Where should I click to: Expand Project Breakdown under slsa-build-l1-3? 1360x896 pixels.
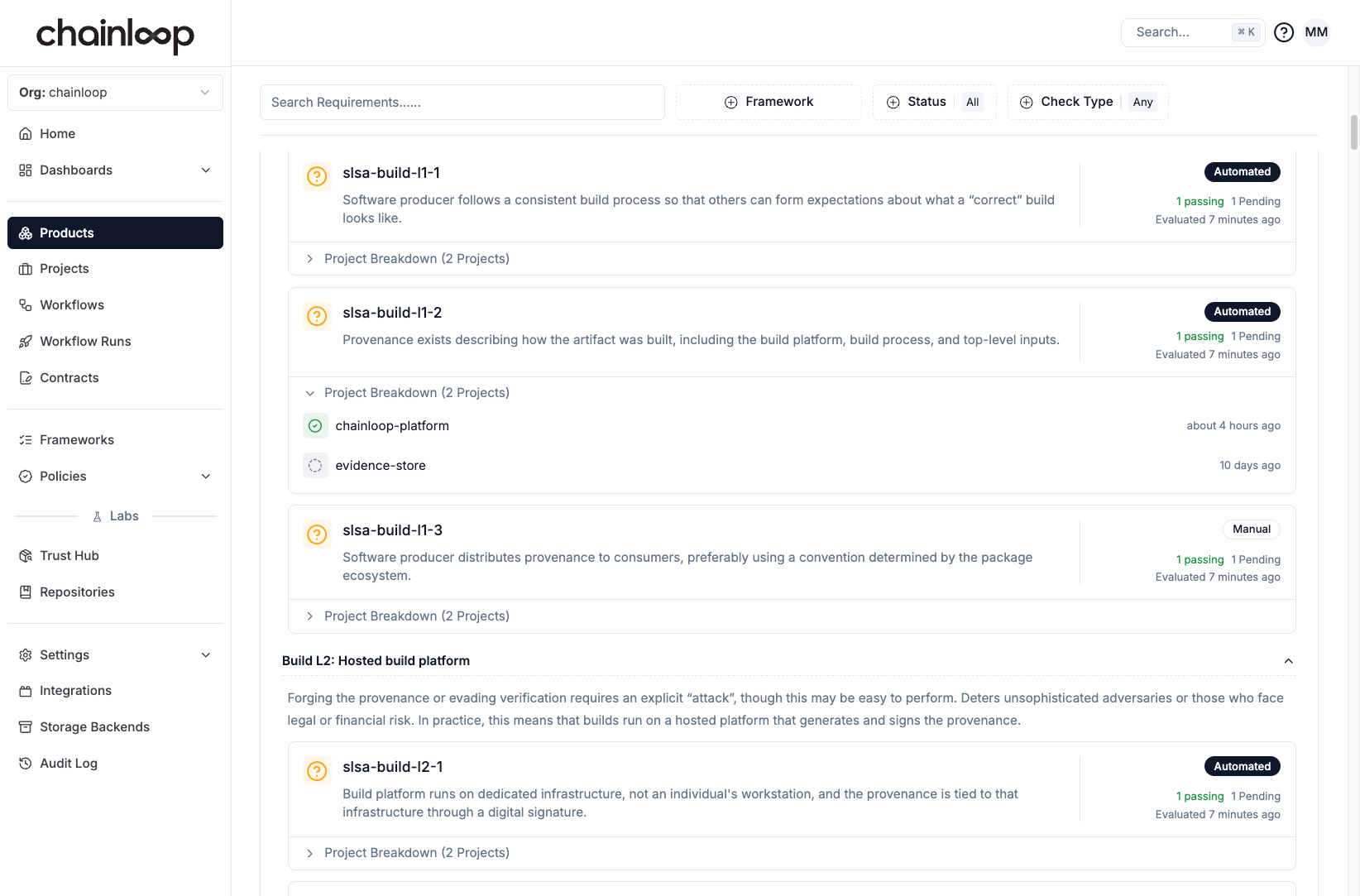[x=408, y=616]
